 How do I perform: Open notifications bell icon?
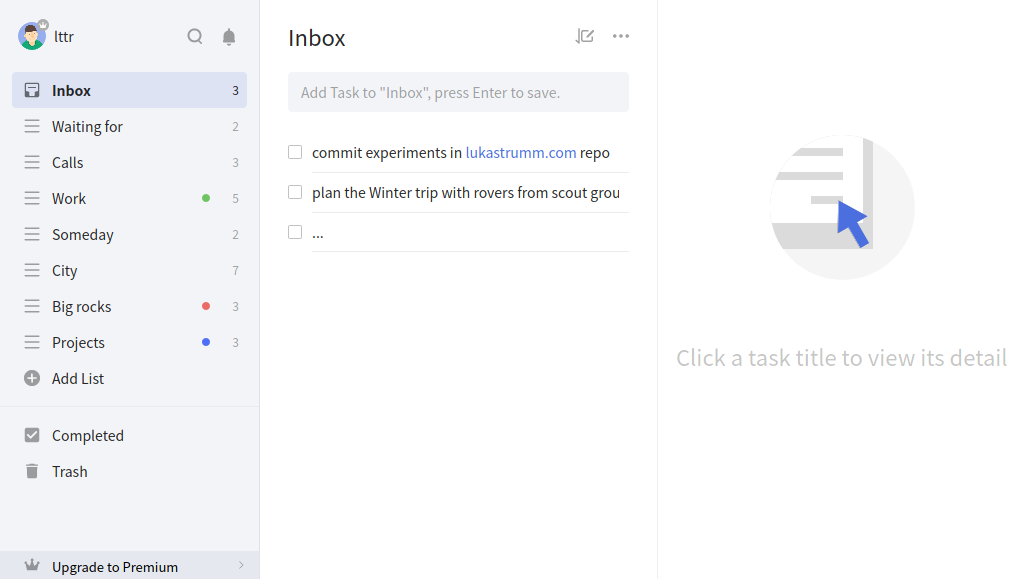tap(229, 37)
